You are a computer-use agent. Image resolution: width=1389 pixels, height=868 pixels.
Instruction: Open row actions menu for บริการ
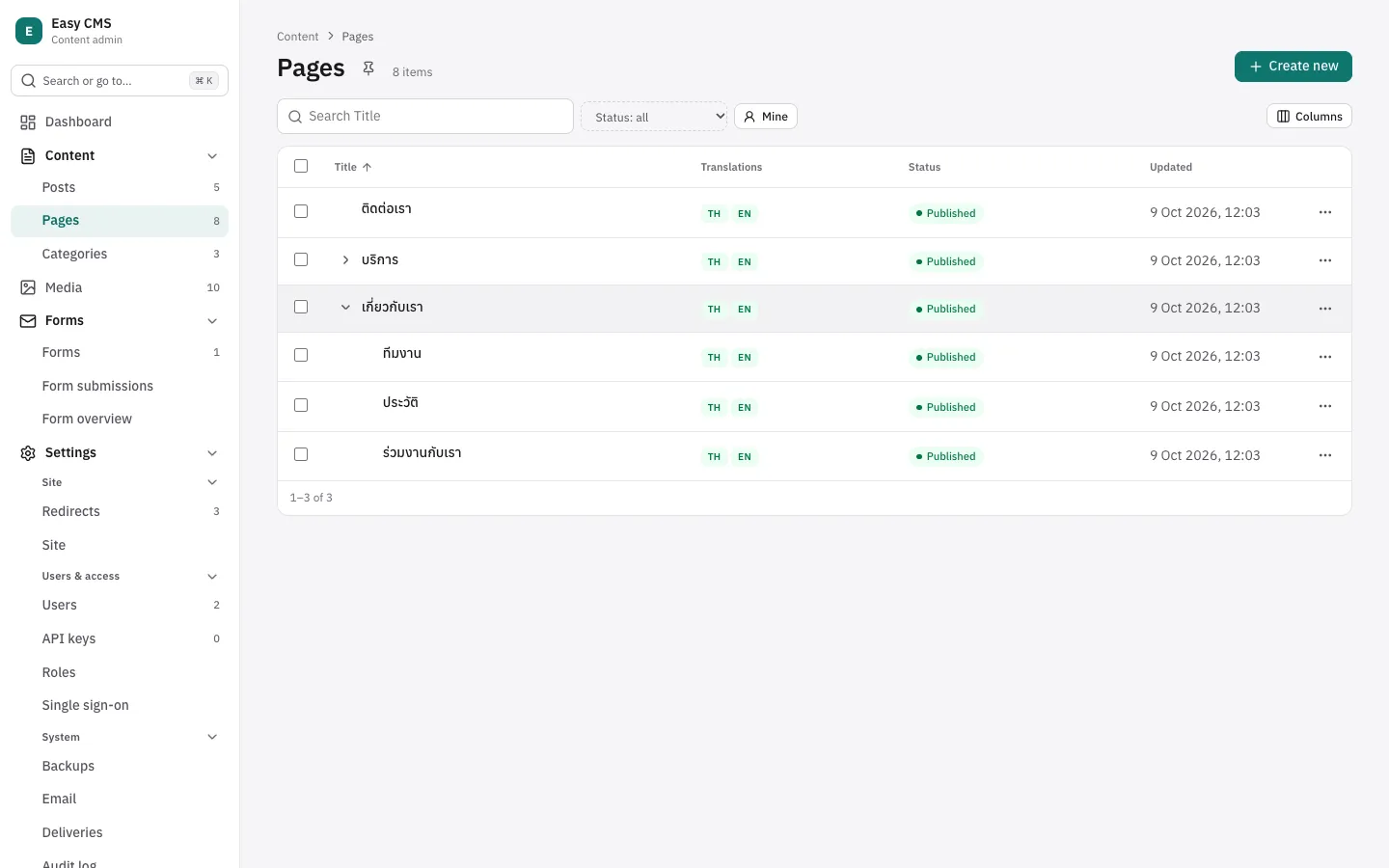click(1325, 260)
